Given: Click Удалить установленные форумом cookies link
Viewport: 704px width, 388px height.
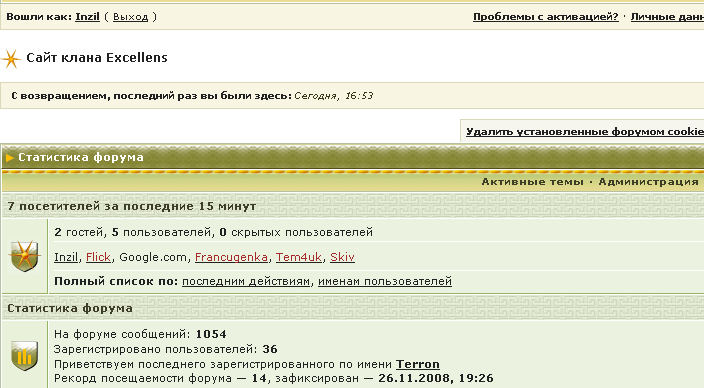Looking at the screenshot, I should tap(585, 132).
